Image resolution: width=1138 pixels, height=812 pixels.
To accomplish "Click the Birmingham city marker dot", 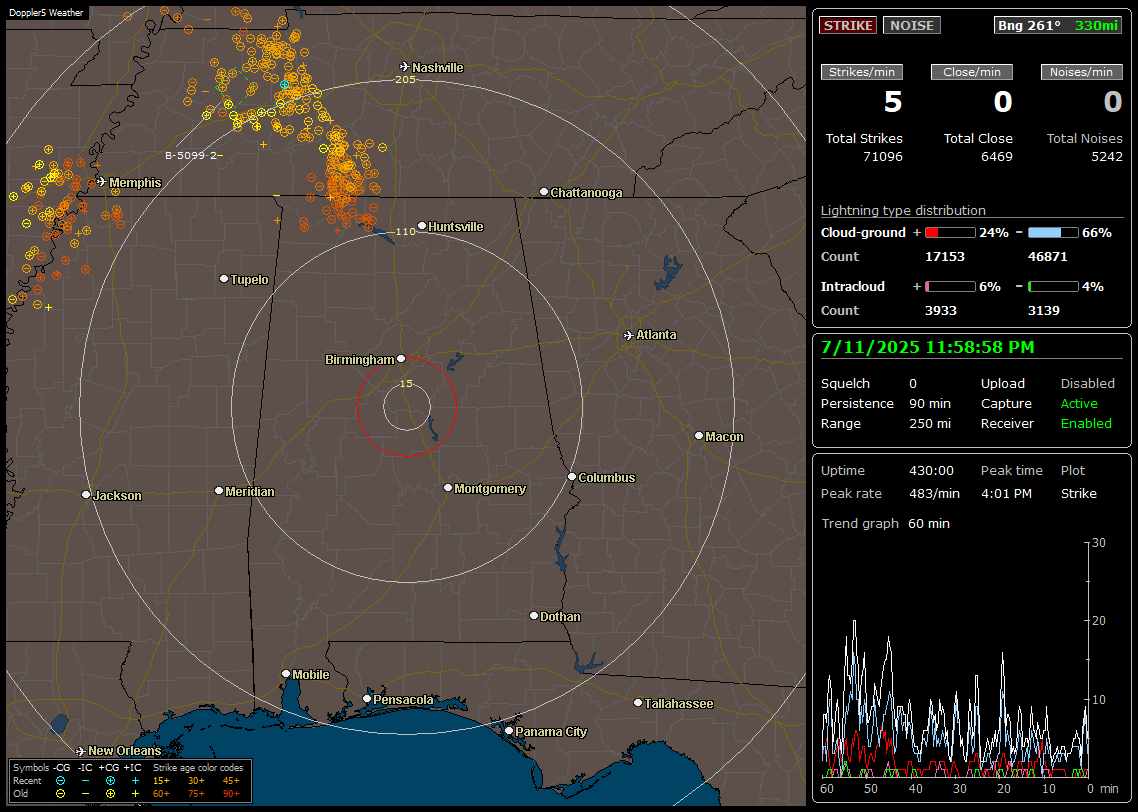I will pyautogui.click(x=401, y=359).
